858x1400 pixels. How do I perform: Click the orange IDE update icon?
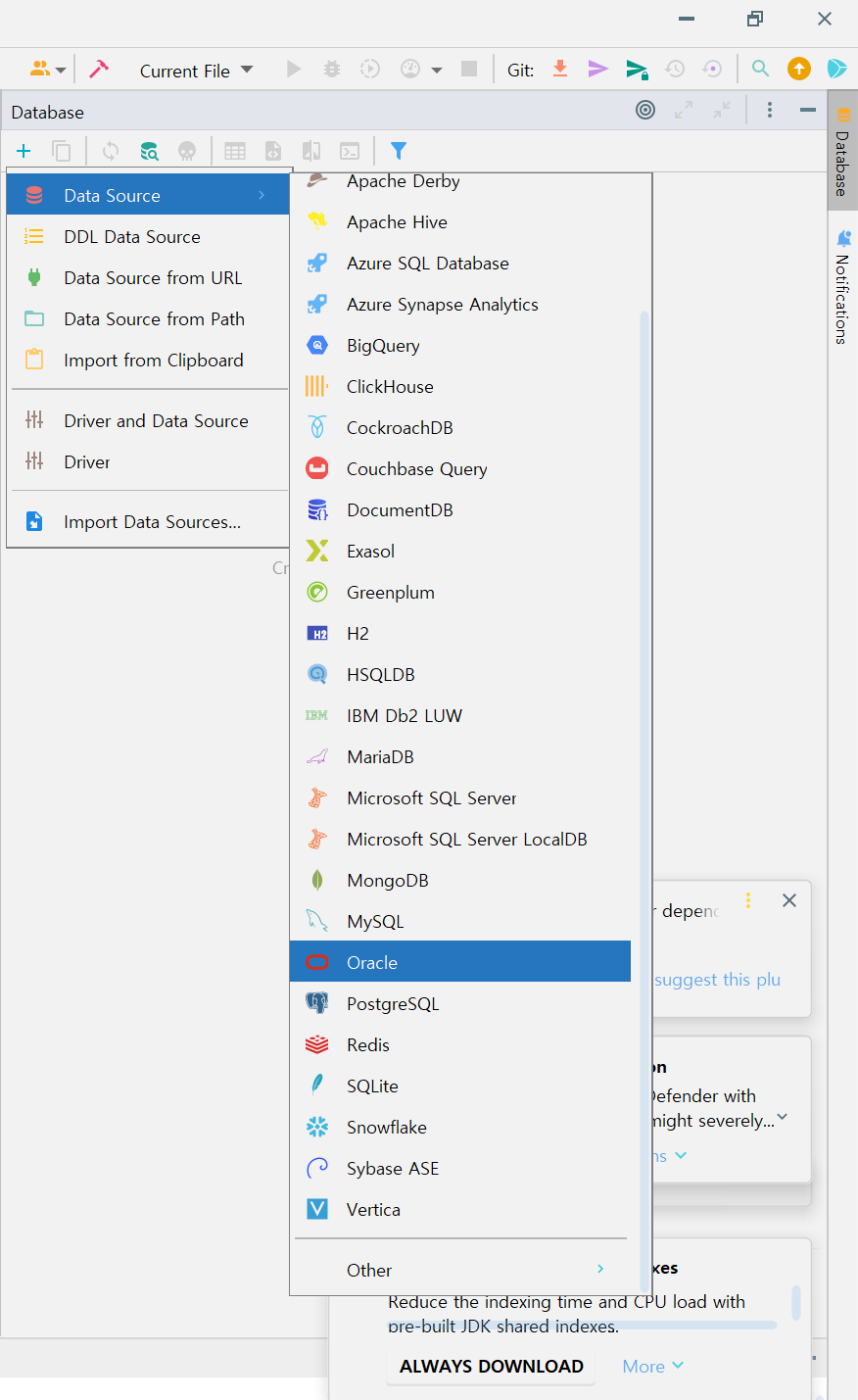[x=799, y=69]
